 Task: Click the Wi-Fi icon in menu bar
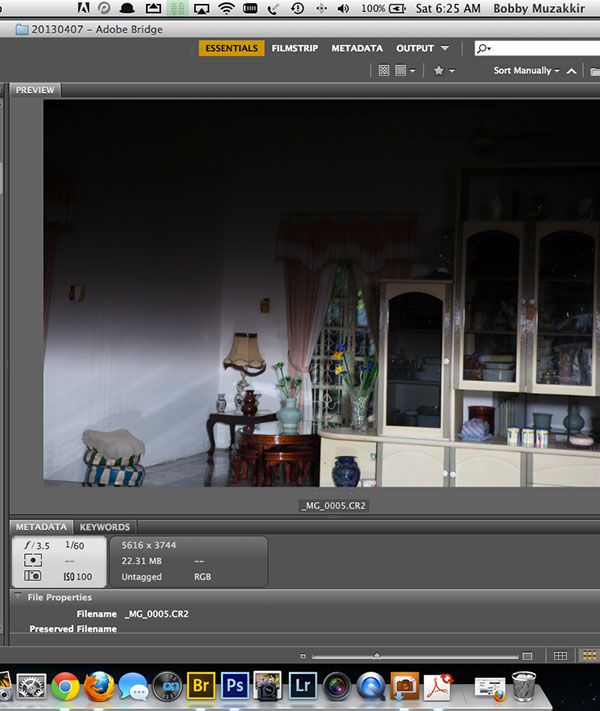226,9
